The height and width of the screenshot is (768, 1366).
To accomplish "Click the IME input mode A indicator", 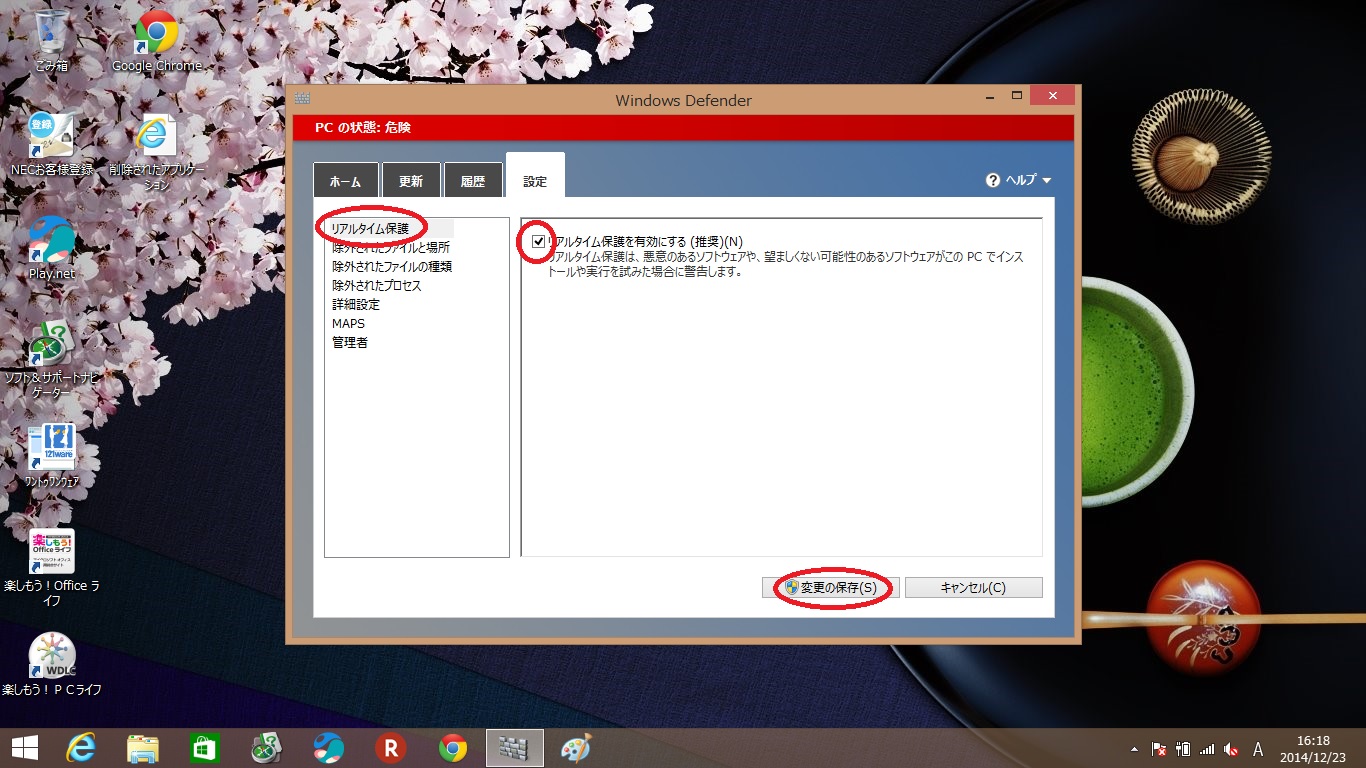I will coord(1258,749).
